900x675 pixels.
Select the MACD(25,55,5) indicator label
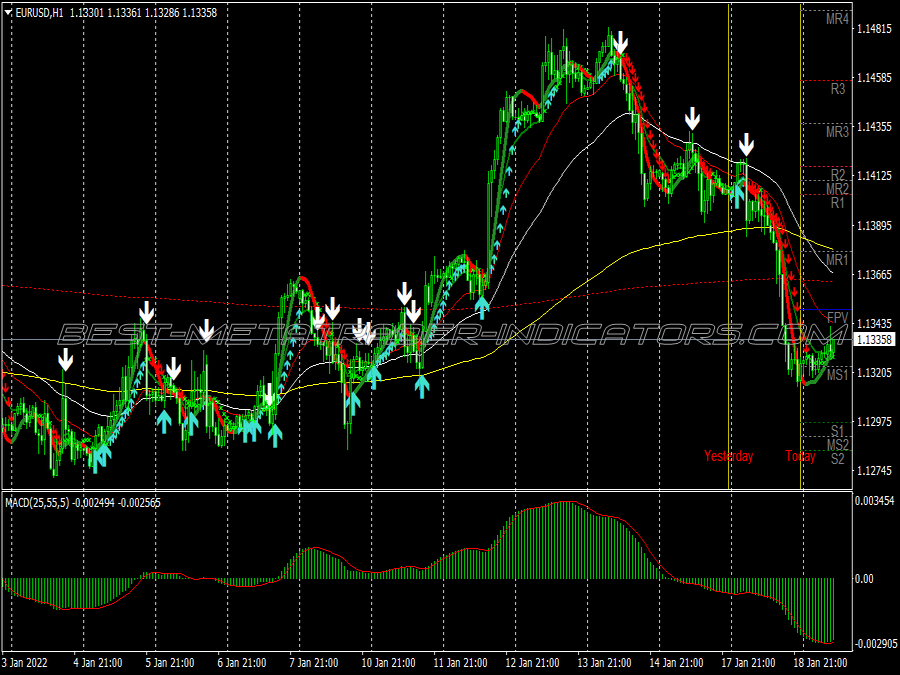37,503
